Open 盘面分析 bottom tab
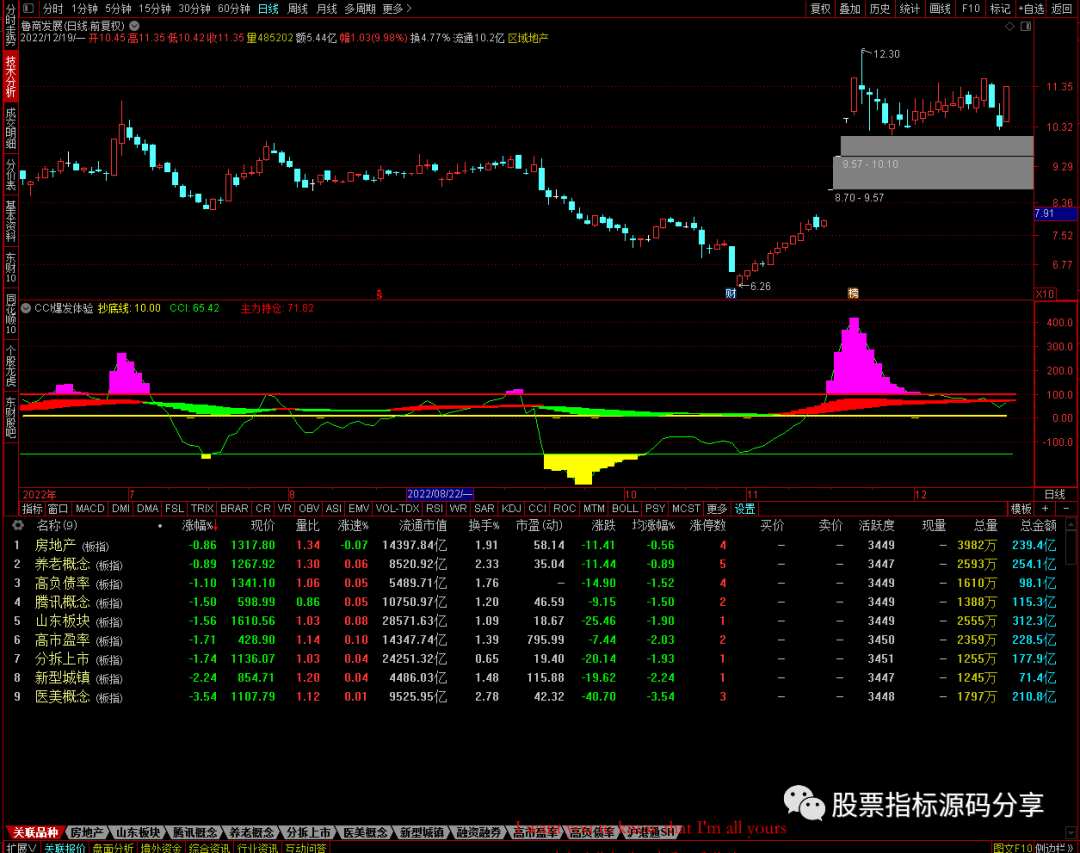 coord(112,847)
